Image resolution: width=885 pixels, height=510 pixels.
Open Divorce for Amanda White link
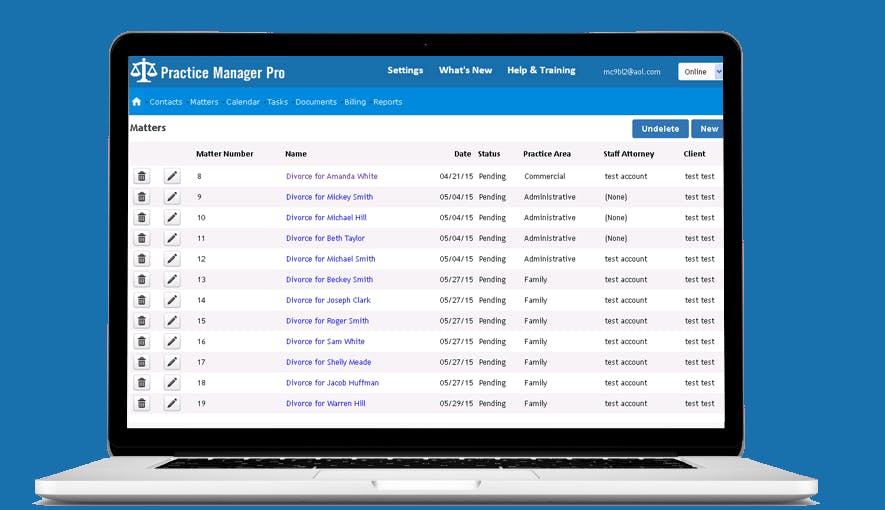(332, 176)
